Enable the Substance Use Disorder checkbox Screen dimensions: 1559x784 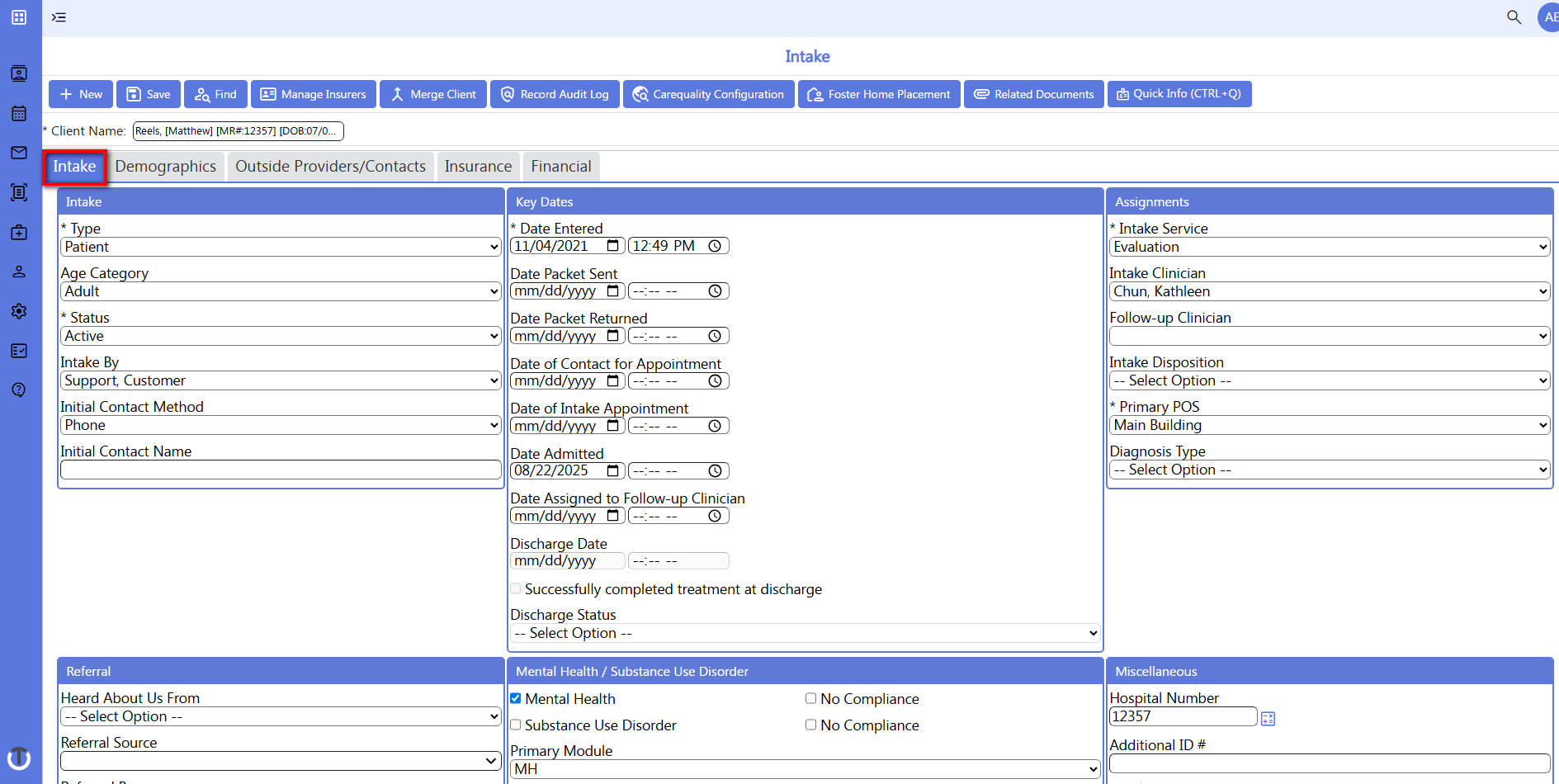tap(515, 725)
